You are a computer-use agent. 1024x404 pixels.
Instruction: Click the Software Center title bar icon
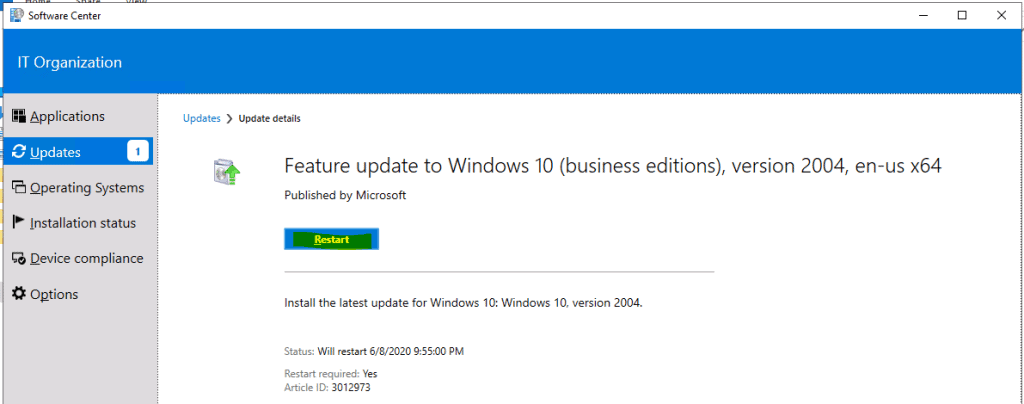pyautogui.click(x=17, y=15)
